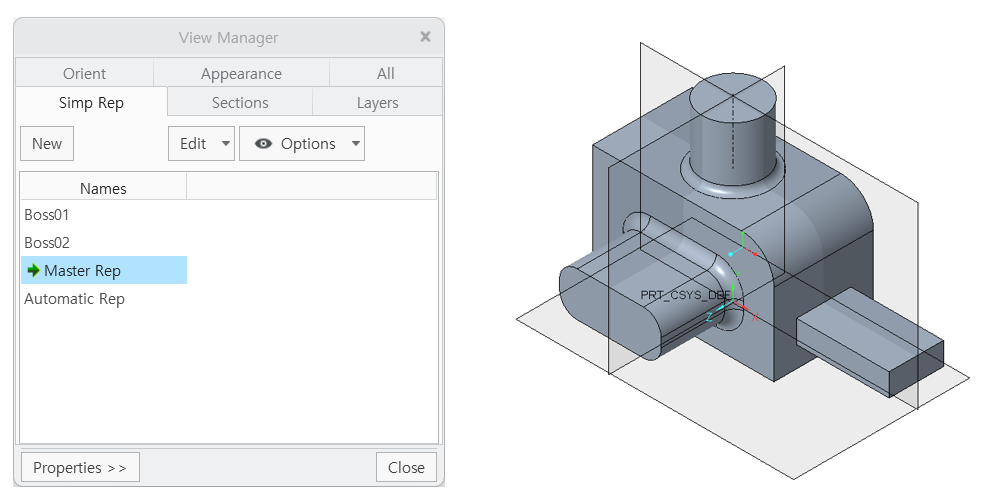
Task: Click the green arrow beside Master Rep
Action: tap(34, 270)
